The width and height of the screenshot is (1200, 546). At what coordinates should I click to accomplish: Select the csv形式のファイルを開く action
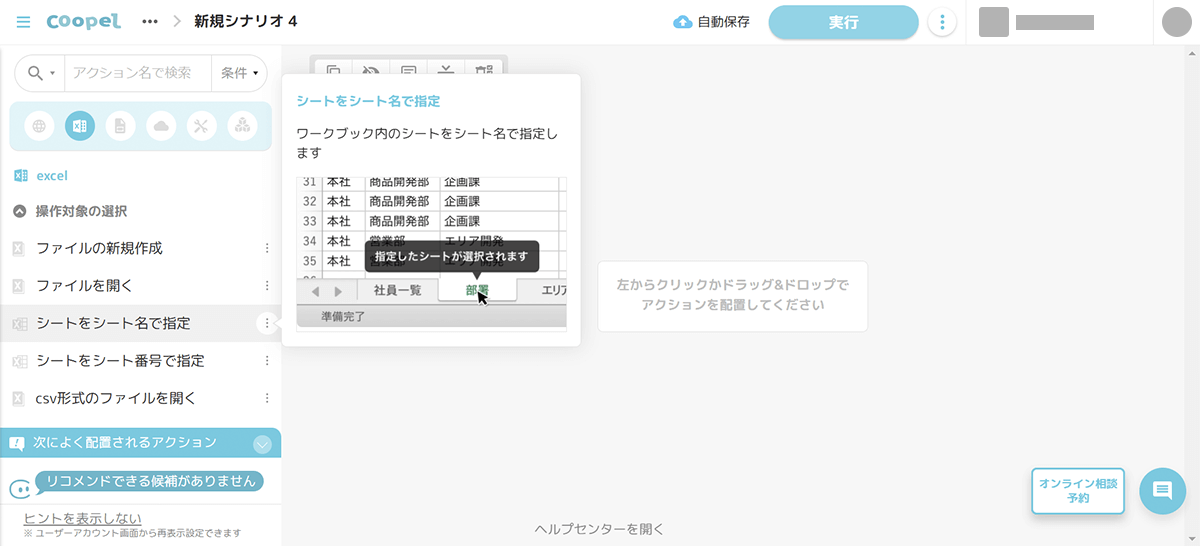(116, 398)
